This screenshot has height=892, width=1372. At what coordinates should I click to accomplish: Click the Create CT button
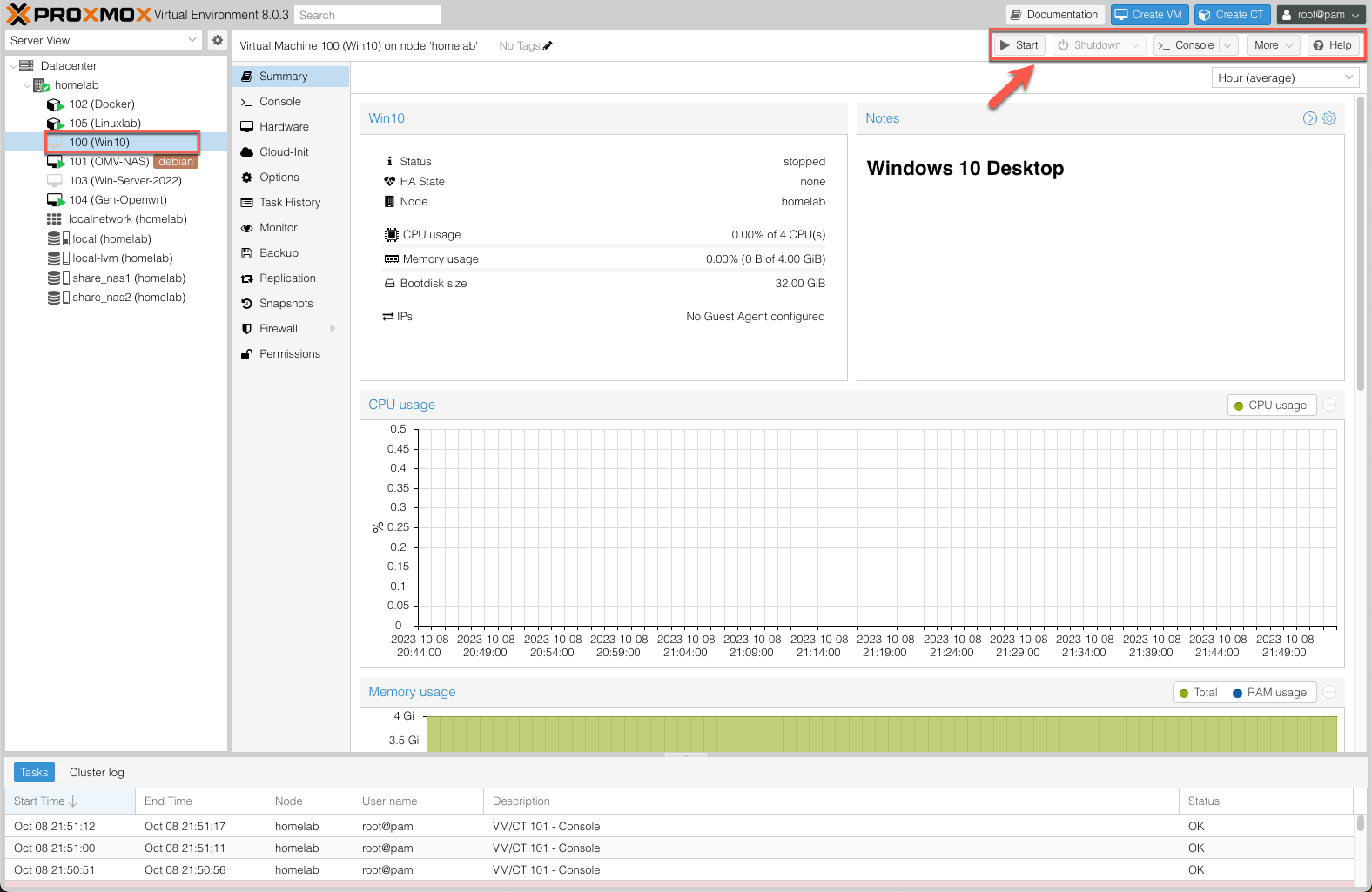pos(1232,15)
